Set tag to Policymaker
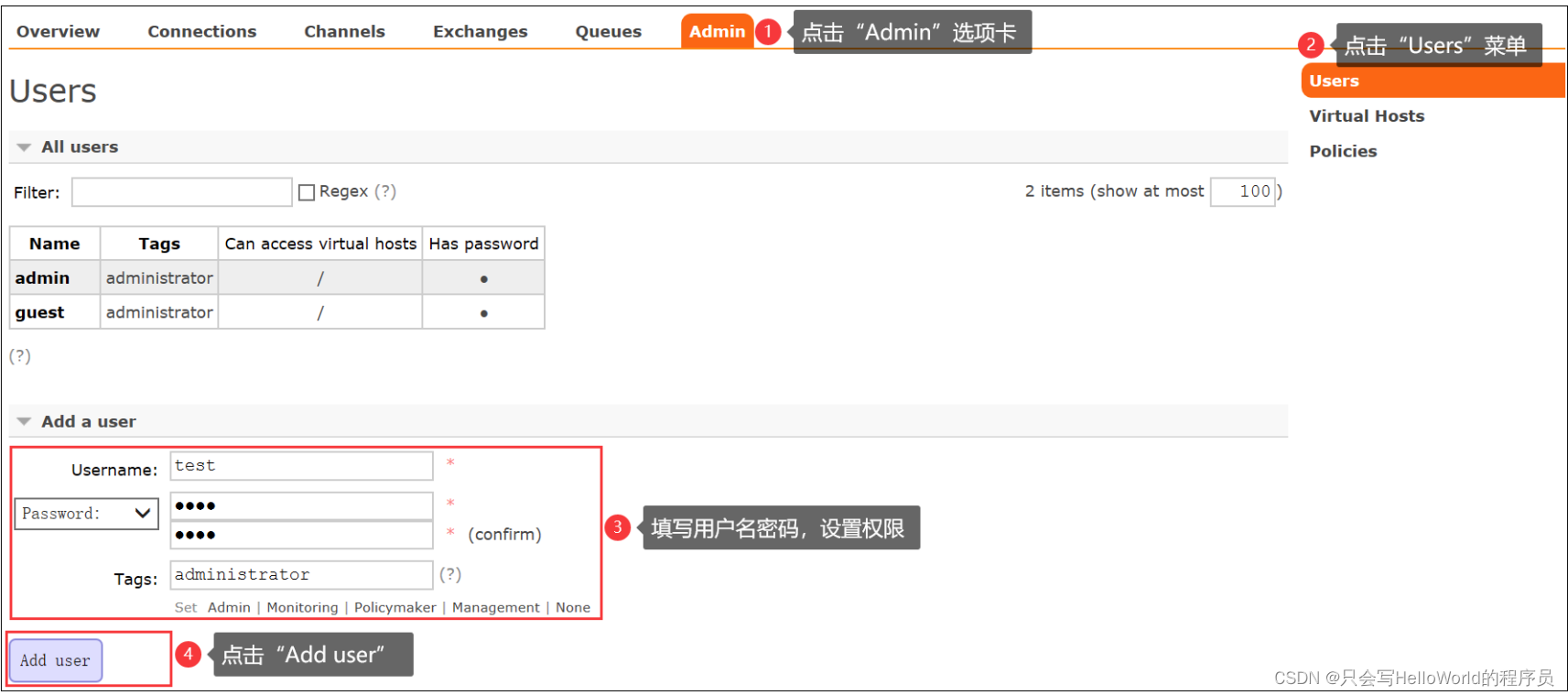The width and height of the screenshot is (1568, 695). click(x=395, y=607)
